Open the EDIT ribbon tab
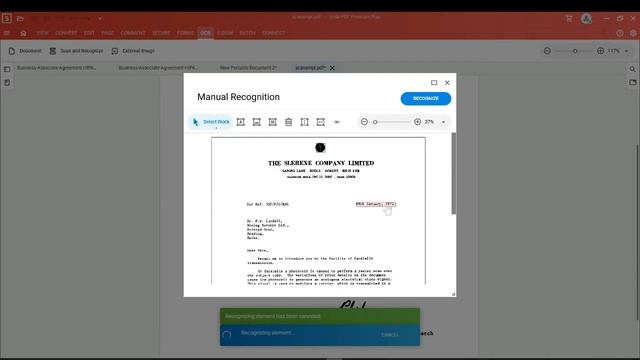The height and width of the screenshot is (360, 640). click(89, 33)
